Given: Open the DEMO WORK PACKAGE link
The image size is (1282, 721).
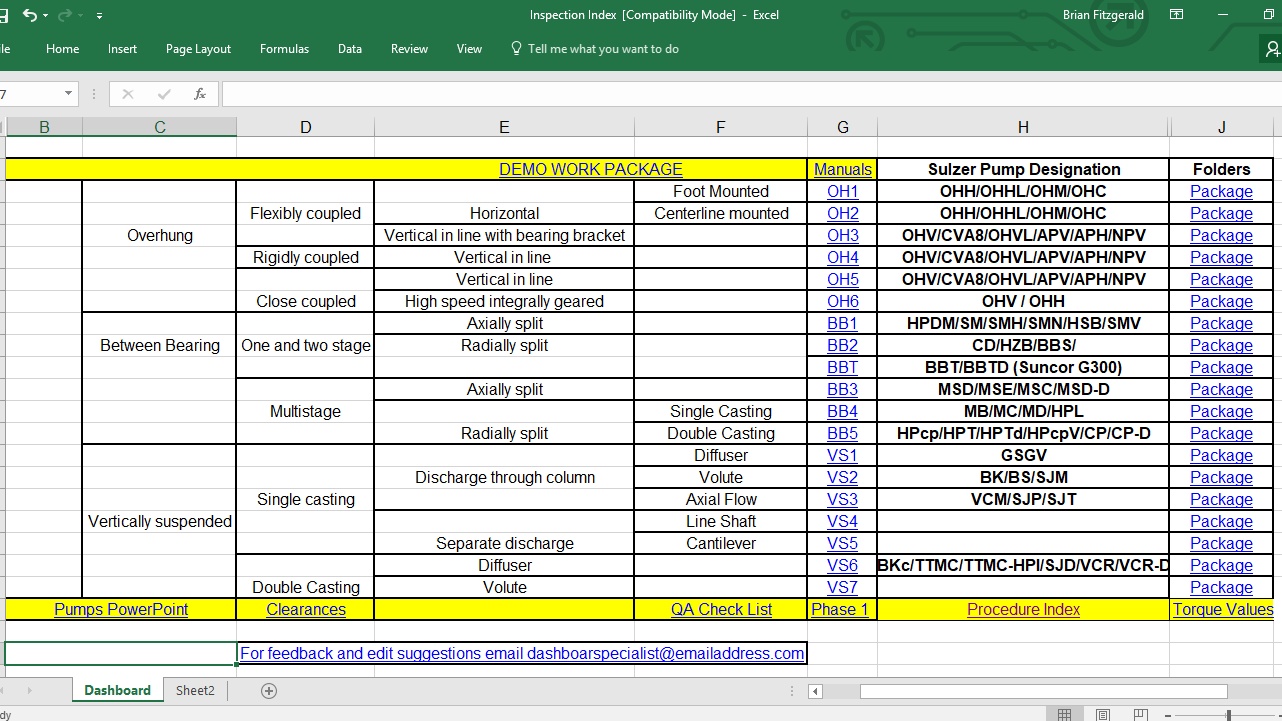Looking at the screenshot, I should 591,170.
